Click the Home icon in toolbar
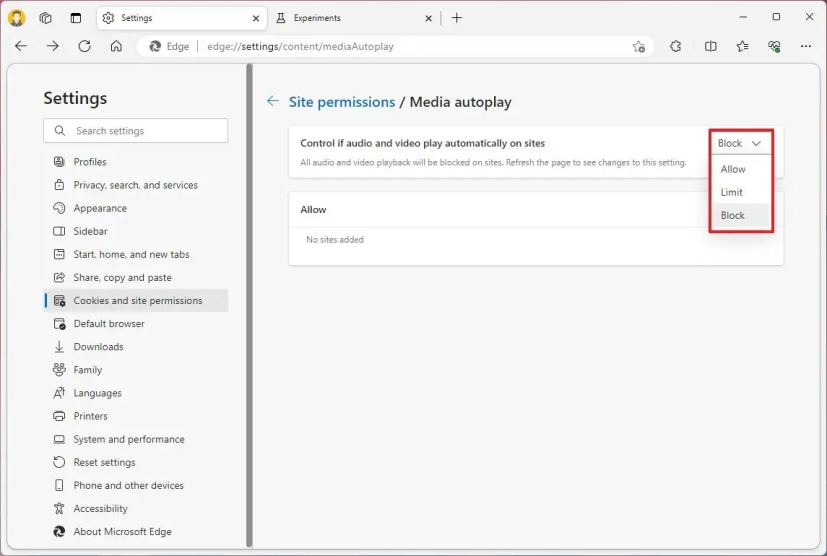Viewport: 827px width, 556px height. pyautogui.click(x=116, y=46)
